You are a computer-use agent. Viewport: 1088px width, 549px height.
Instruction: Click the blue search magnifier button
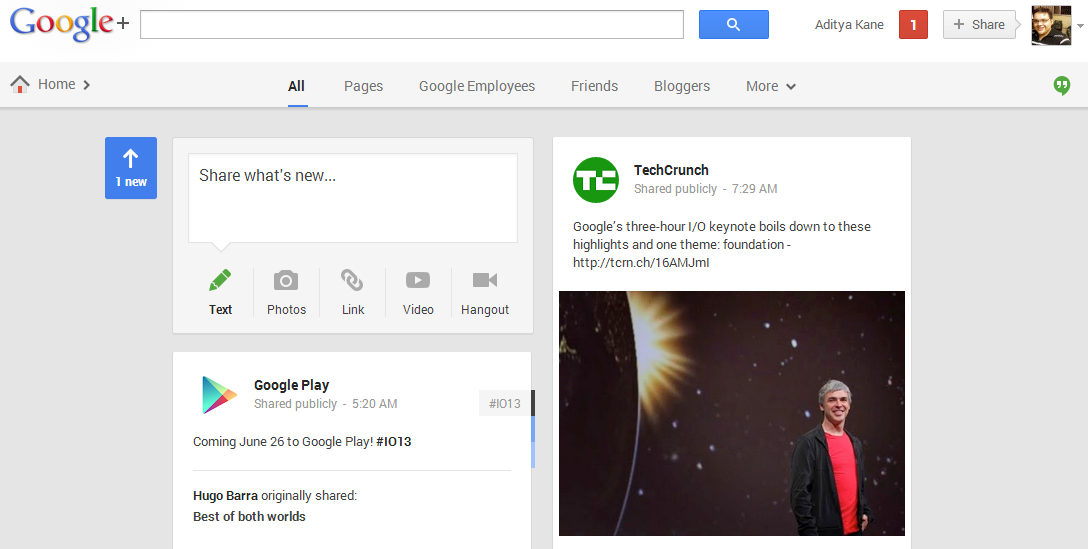[x=733, y=24]
